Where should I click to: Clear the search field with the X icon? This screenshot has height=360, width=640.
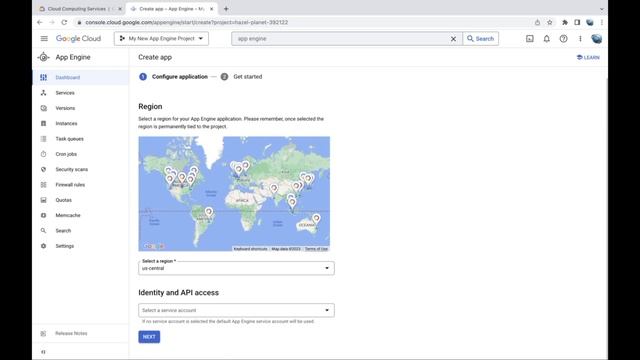(x=453, y=39)
